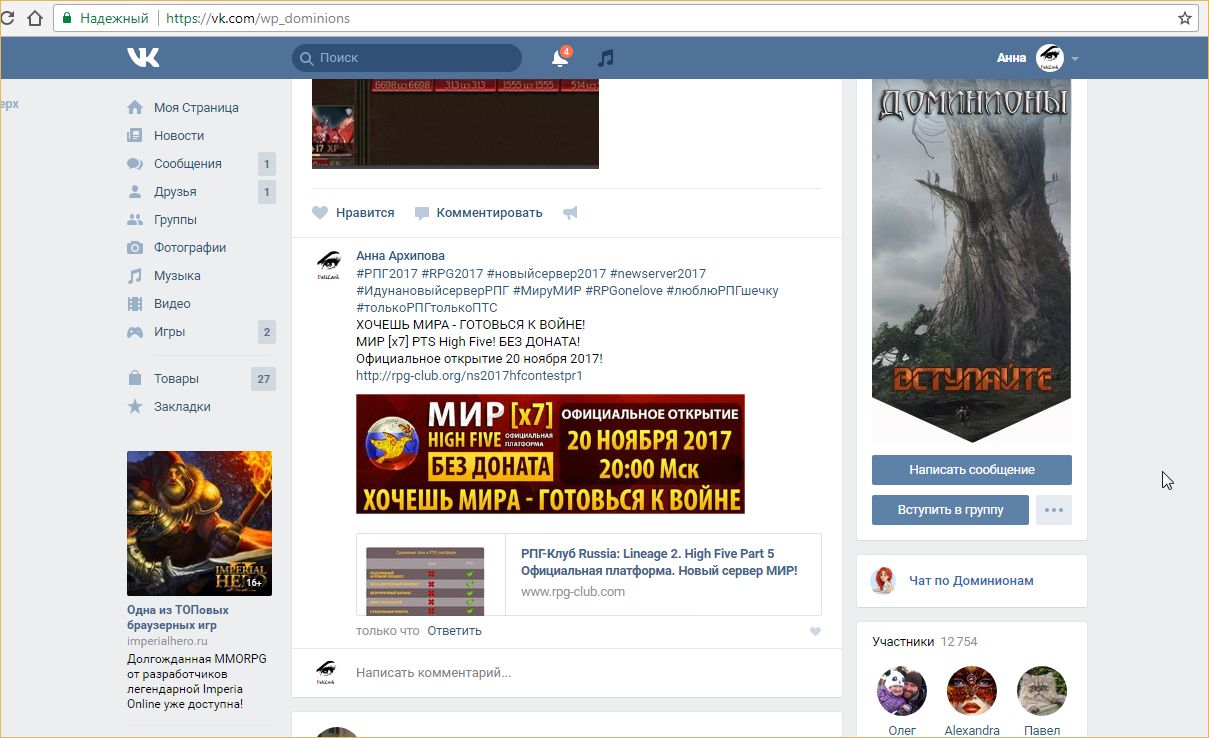Focus the Поиск search field

click(x=407, y=58)
